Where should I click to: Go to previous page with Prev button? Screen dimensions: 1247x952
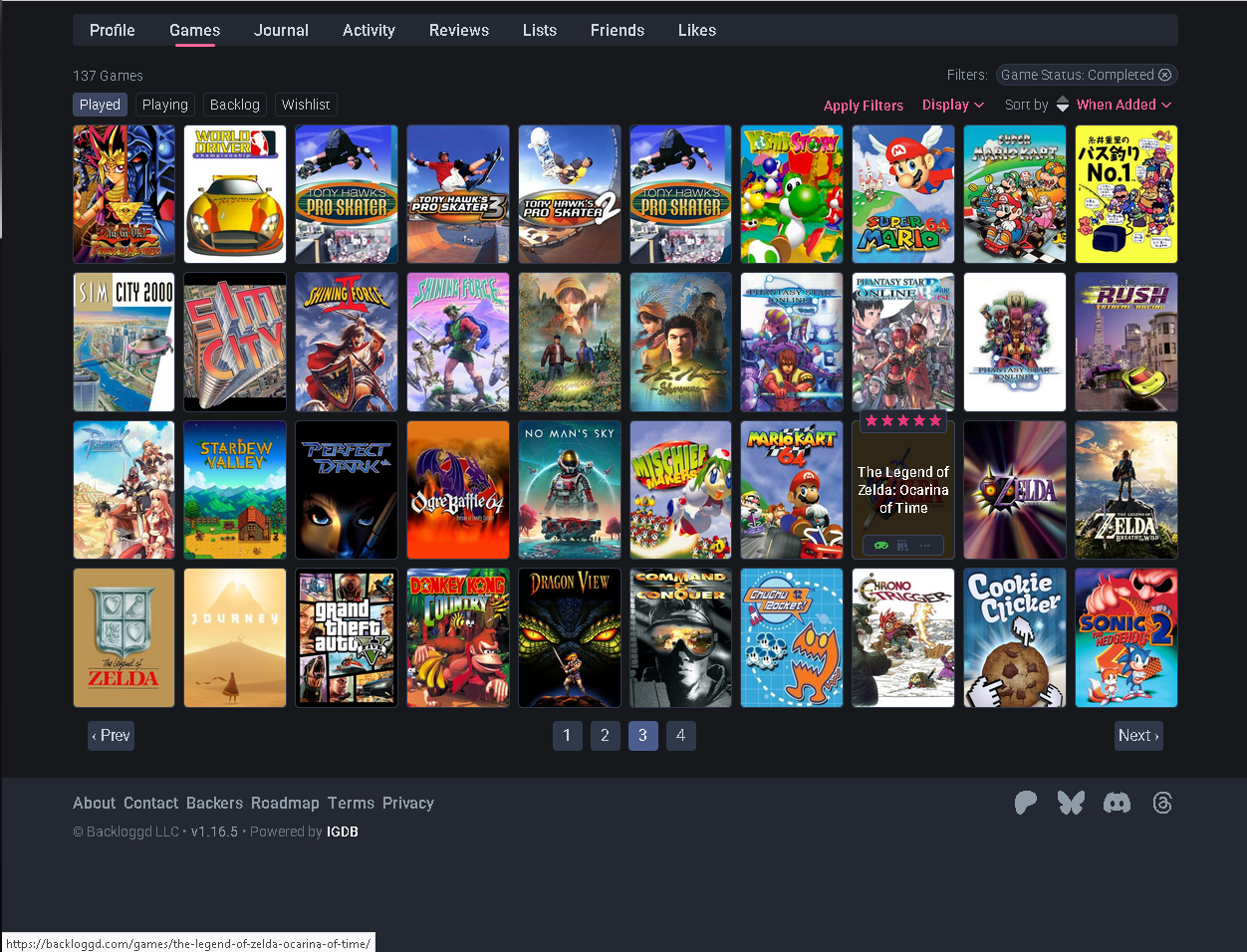pyautogui.click(x=111, y=736)
